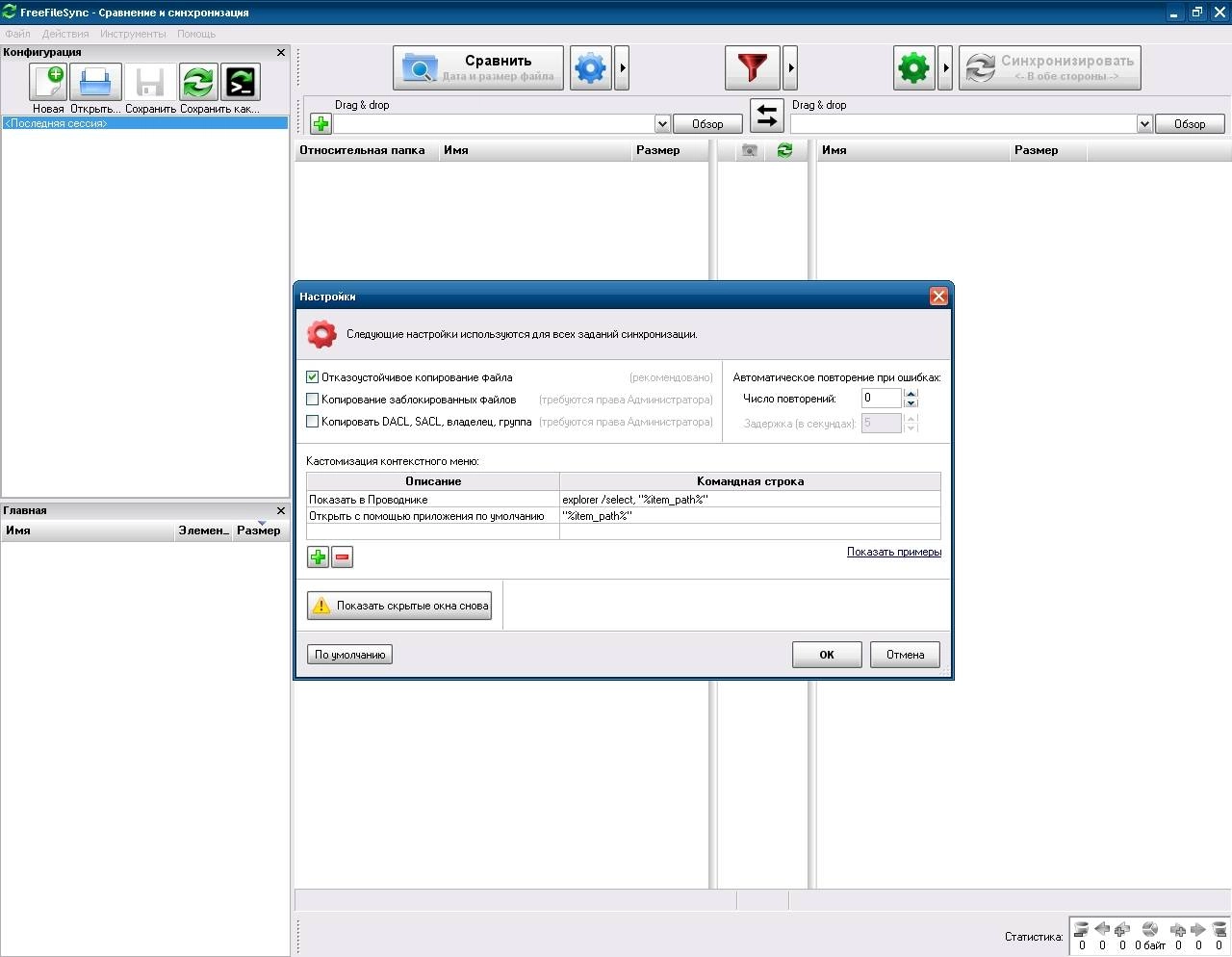1232x957 pixels.
Task: Select the Последняя сессия configuration entry
Action: coord(144,123)
